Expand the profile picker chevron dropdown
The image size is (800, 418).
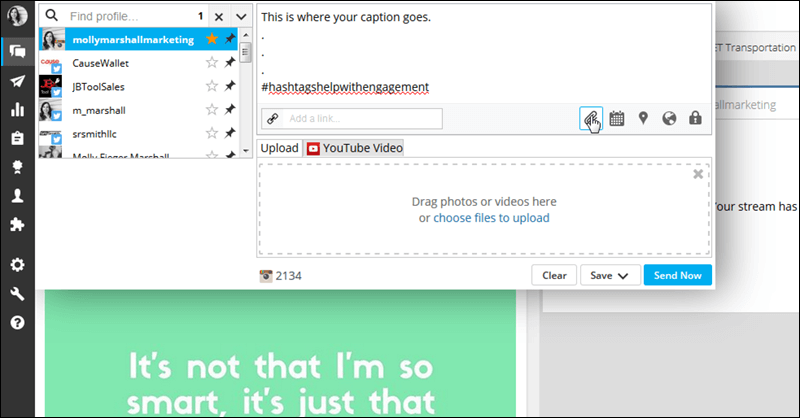(241, 17)
